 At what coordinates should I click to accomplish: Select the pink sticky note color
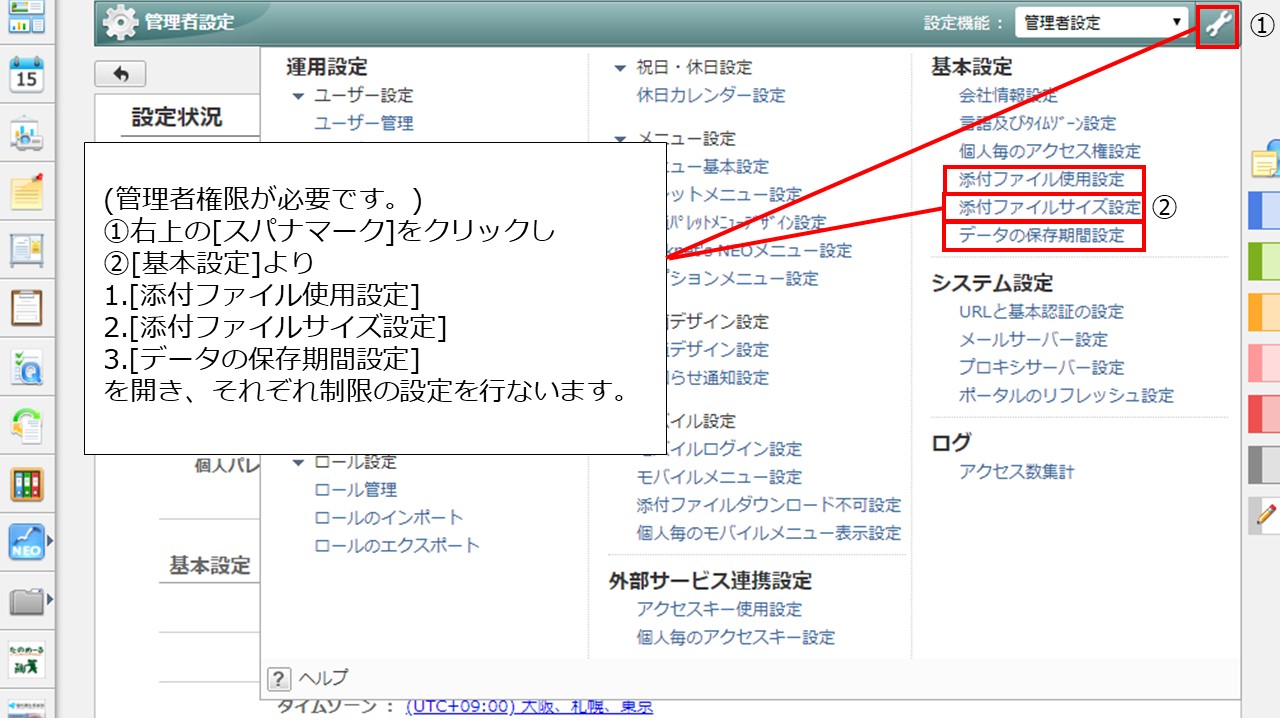pos(1265,362)
